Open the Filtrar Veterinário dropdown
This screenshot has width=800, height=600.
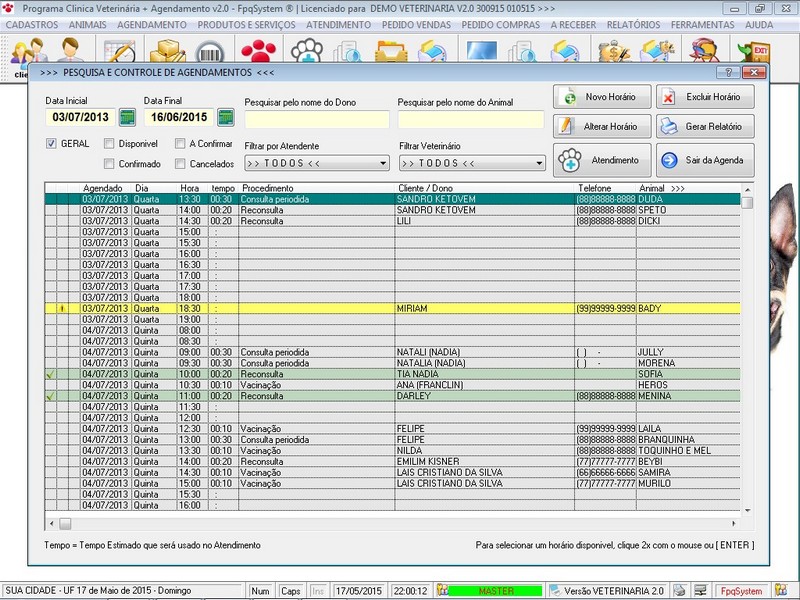pos(538,163)
